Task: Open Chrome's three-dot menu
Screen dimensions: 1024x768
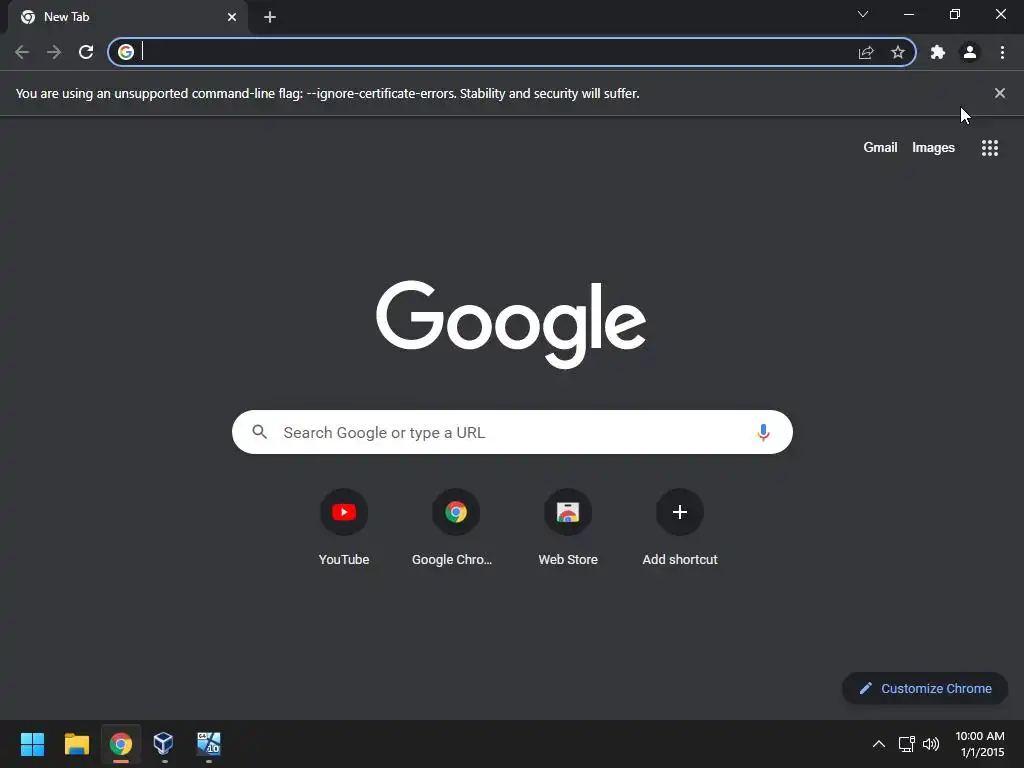Action: point(1002,52)
